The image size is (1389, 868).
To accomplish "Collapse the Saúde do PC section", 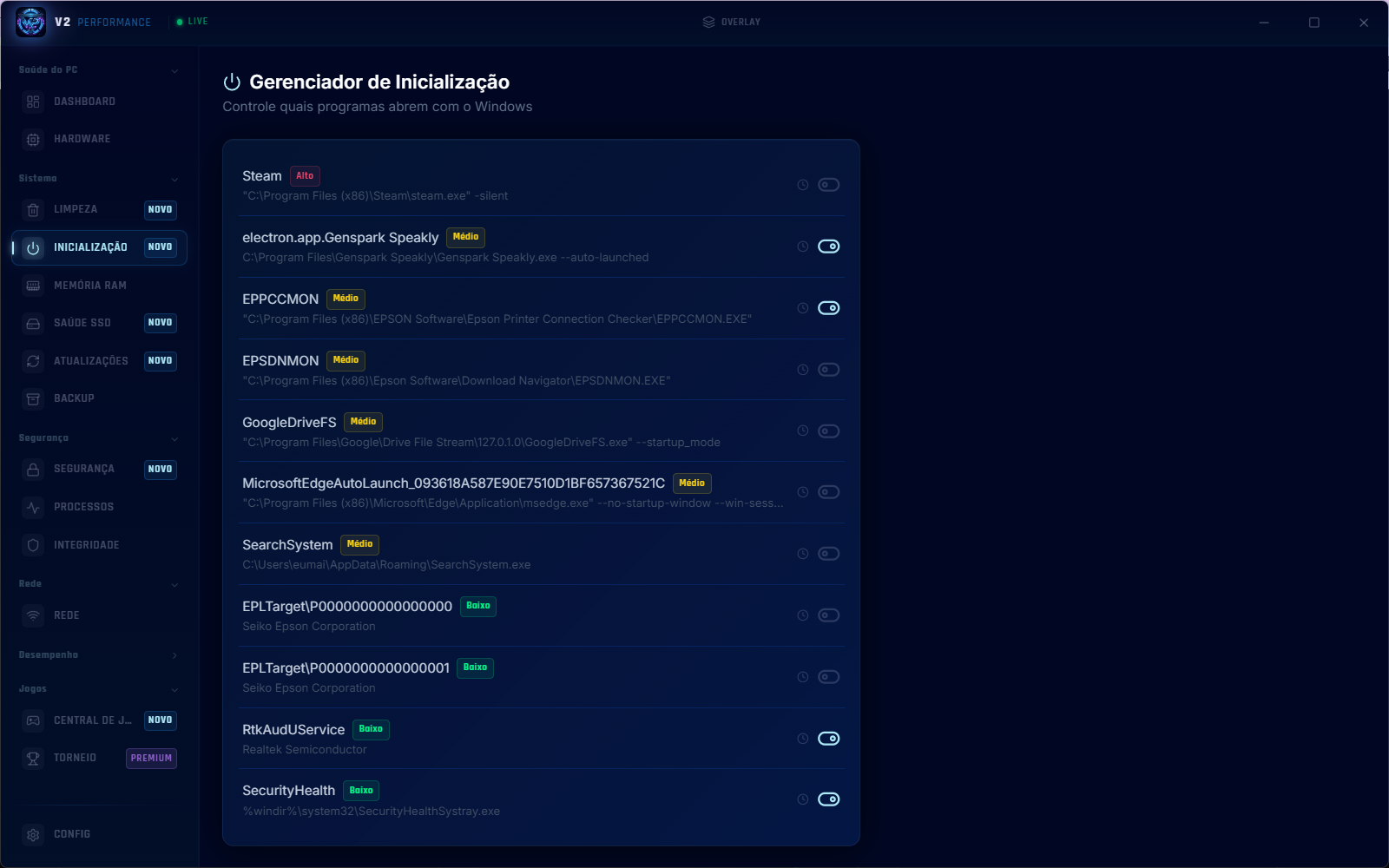I will click(174, 70).
